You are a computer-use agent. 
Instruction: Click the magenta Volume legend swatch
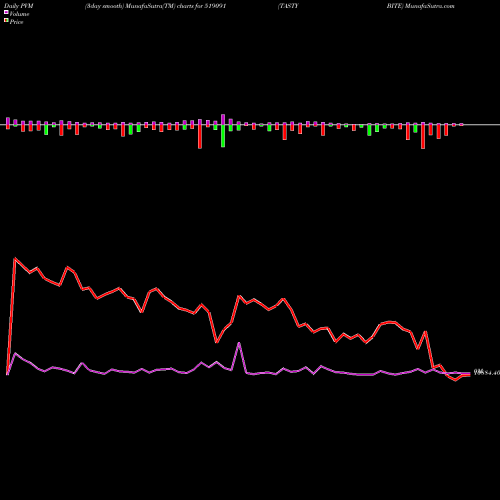pos(6,12)
